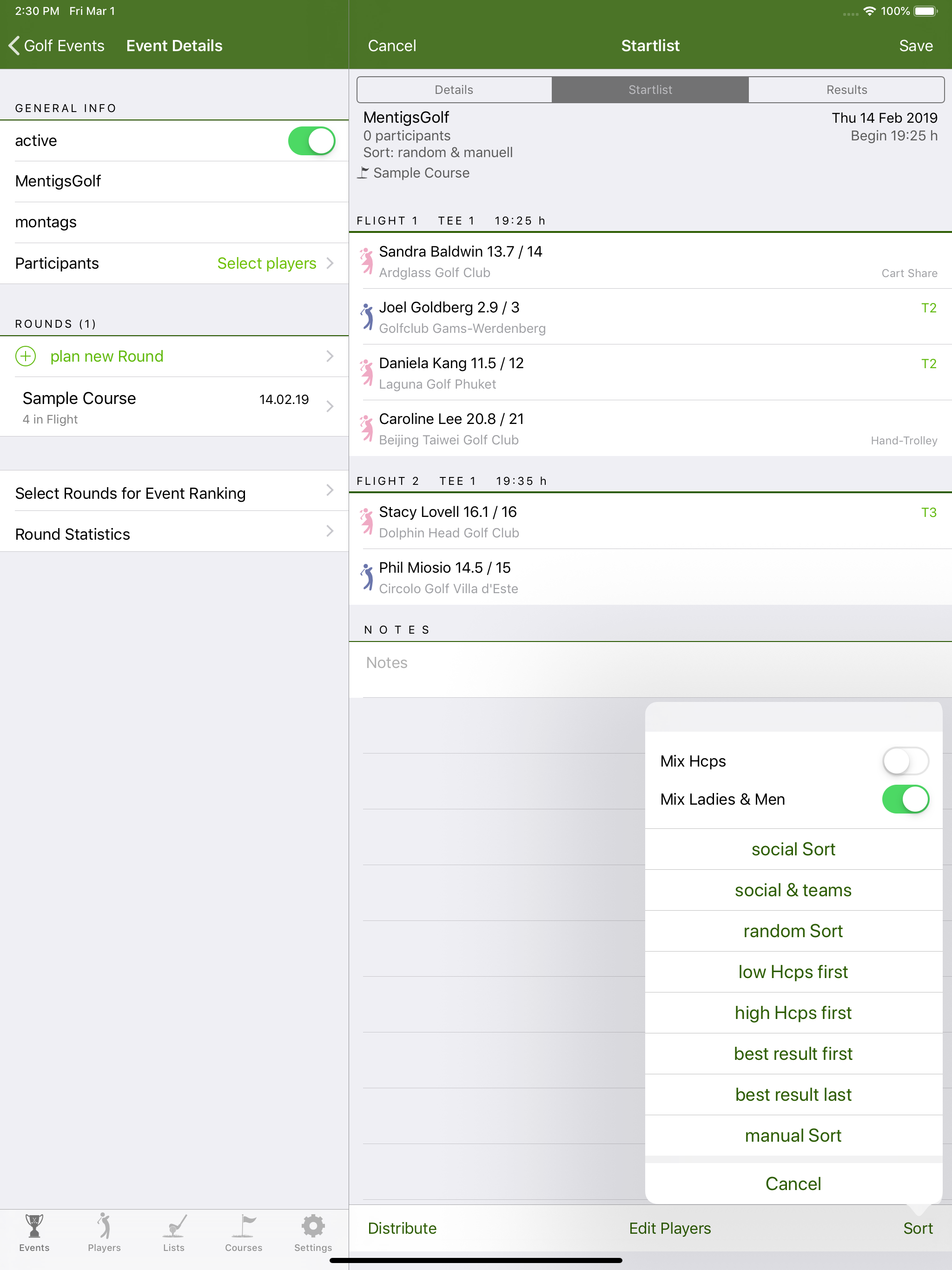The image size is (952, 1270).
Task: Tap Caroline Lee's pink golfer icon
Action: point(366,428)
